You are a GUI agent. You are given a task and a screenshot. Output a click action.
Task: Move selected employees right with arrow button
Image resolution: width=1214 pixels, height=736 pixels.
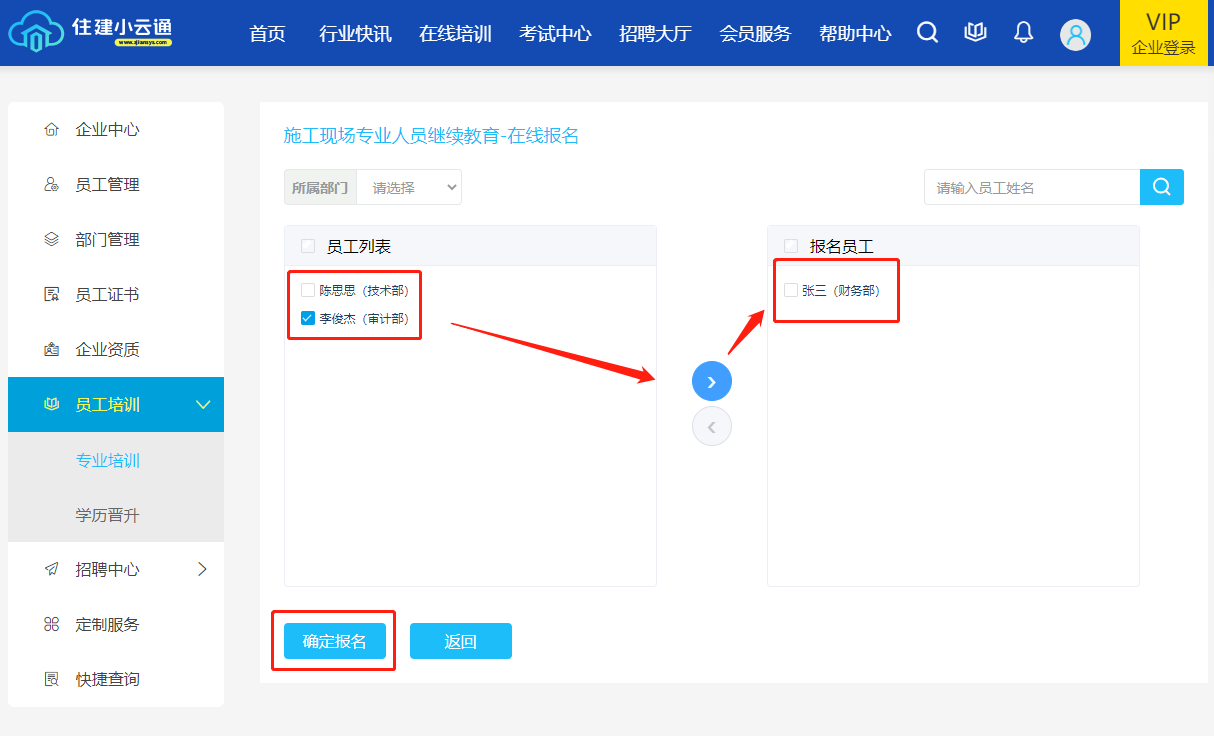(x=712, y=381)
